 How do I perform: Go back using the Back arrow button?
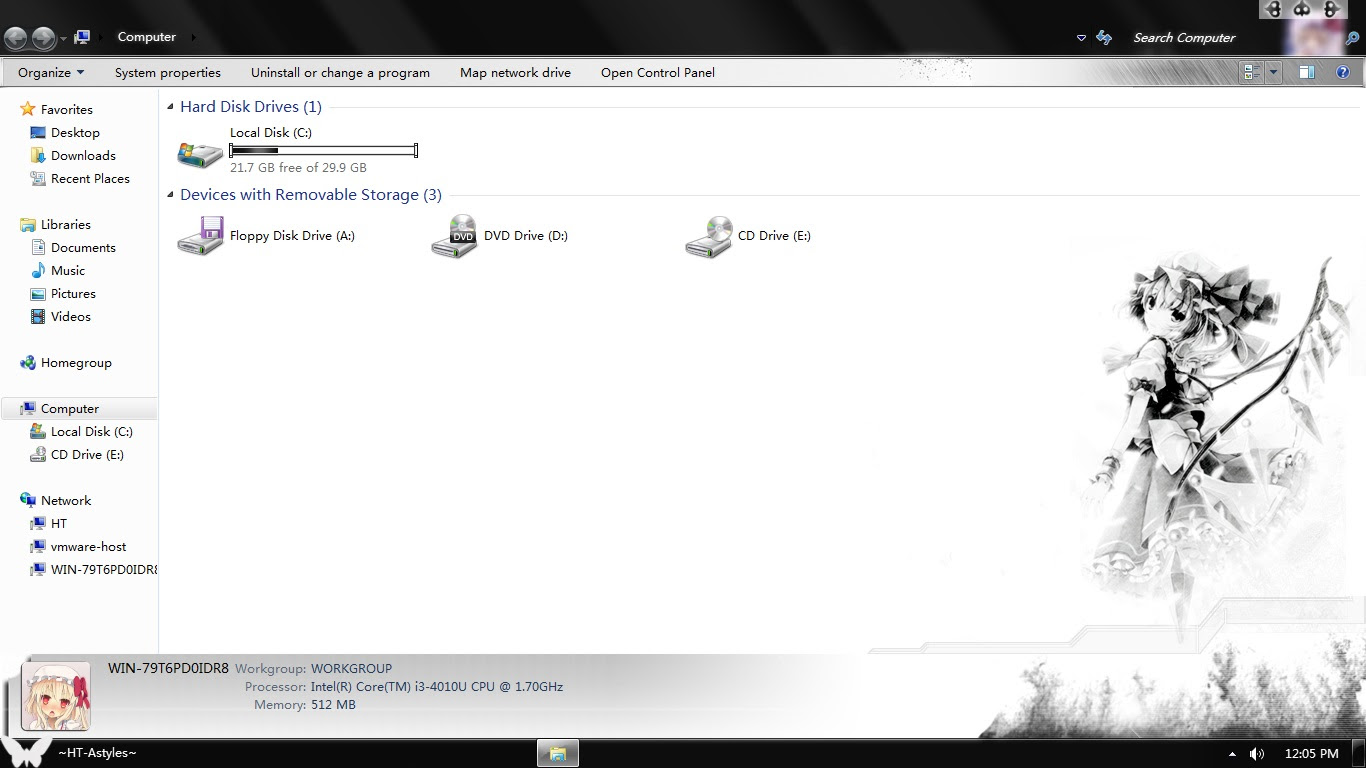coord(15,38)
